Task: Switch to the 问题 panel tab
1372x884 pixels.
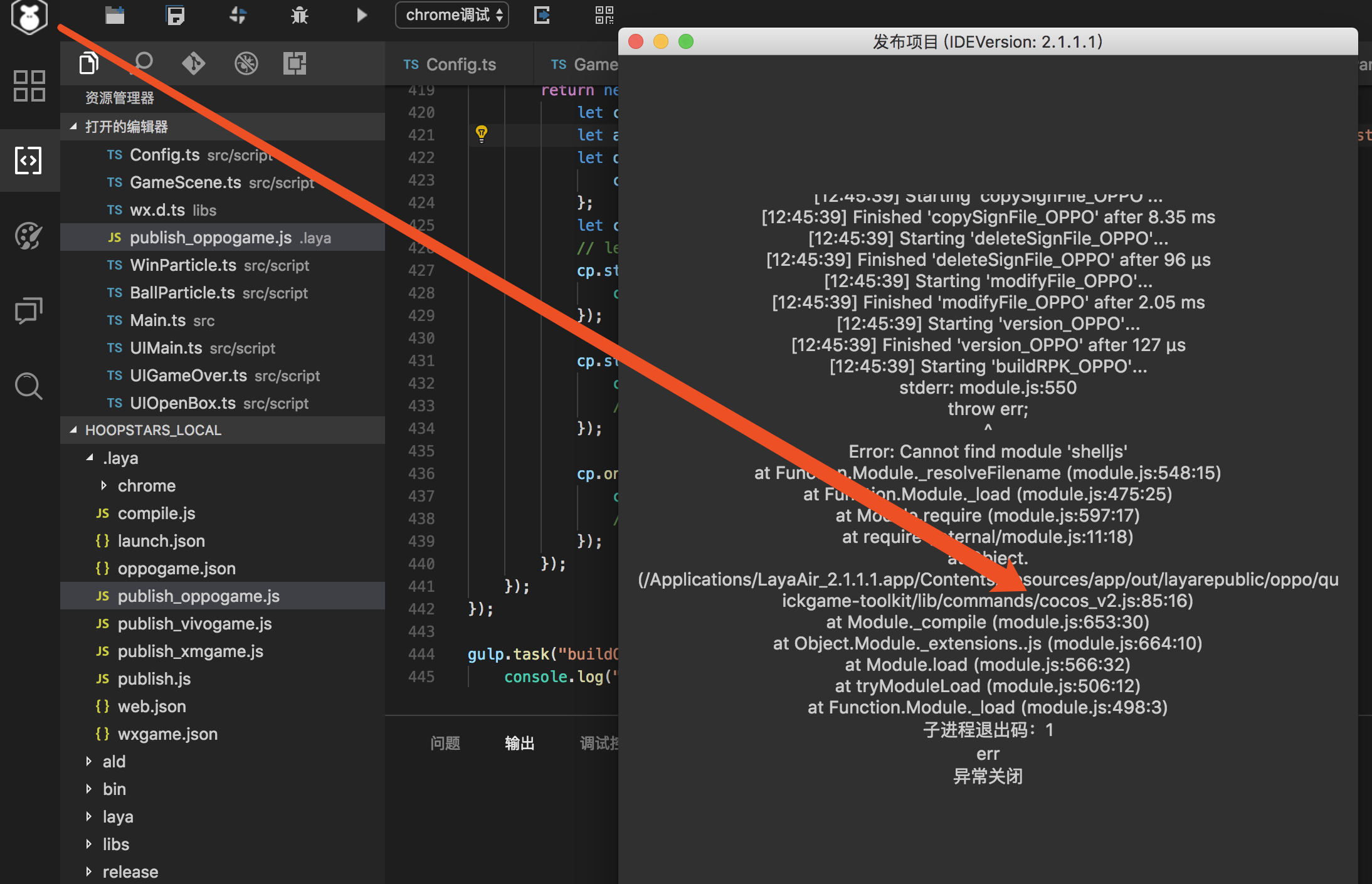Action: (x=445, y=743)
